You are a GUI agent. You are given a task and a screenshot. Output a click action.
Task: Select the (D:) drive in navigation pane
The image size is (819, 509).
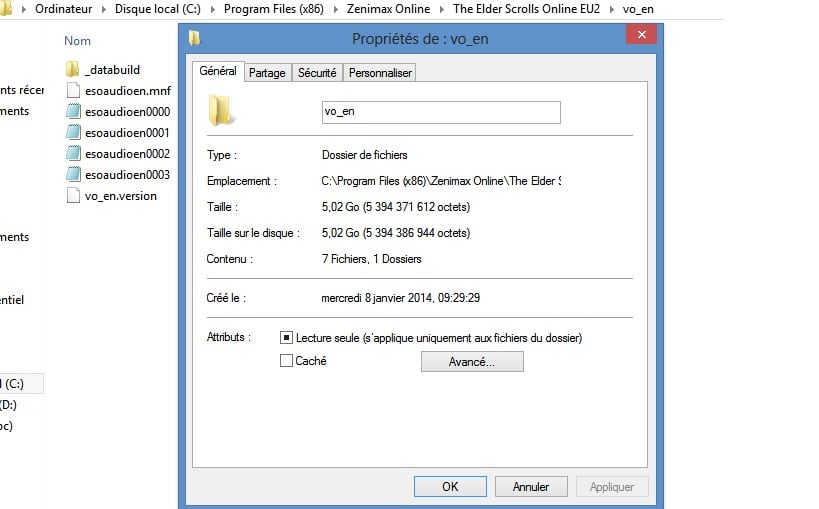tap(8, 404)
